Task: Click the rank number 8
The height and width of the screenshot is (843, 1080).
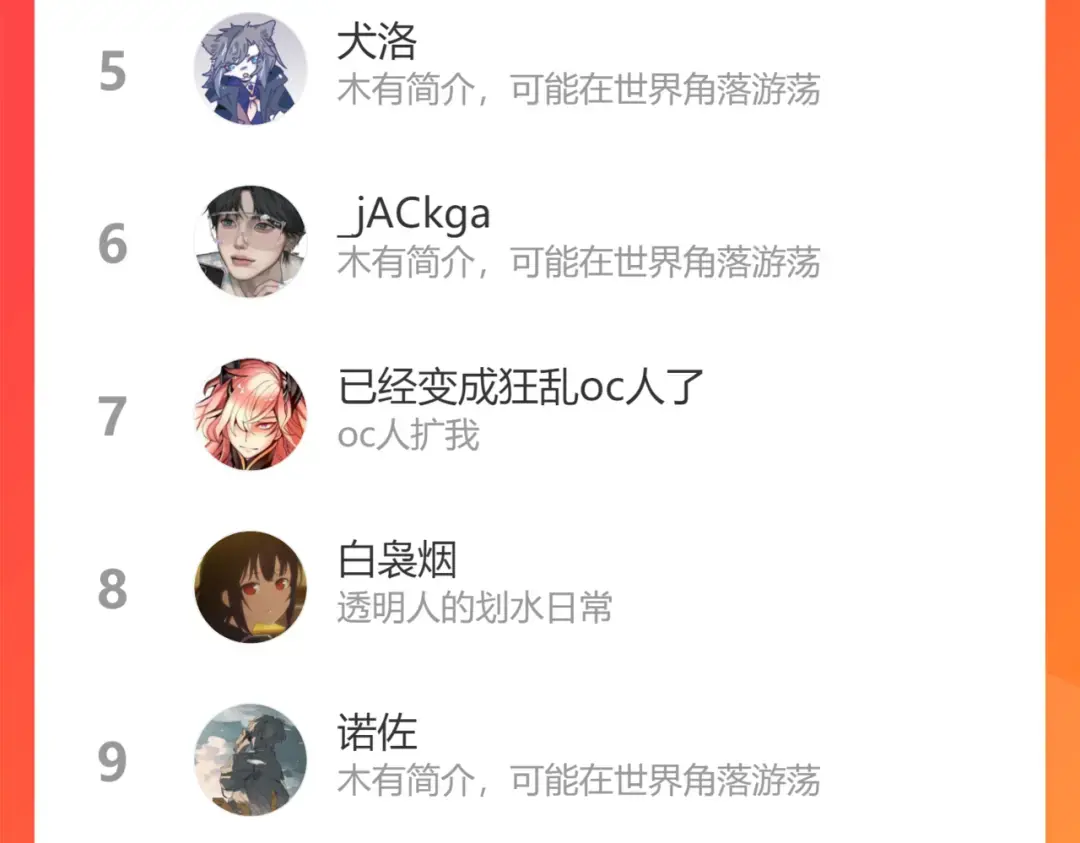Action: pyautogui.click(x=112, y=590)
